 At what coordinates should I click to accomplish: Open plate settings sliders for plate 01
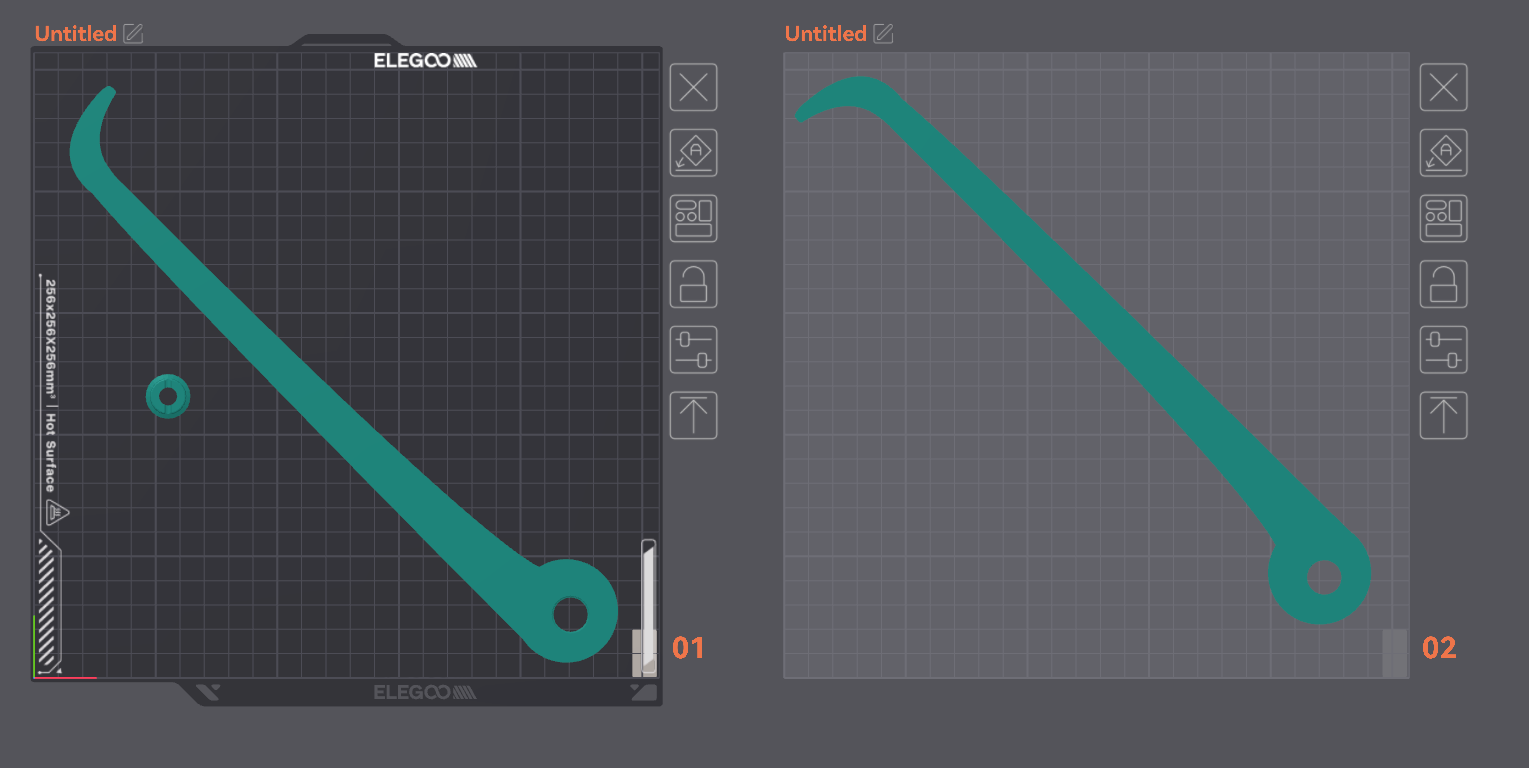pos(693,350)
